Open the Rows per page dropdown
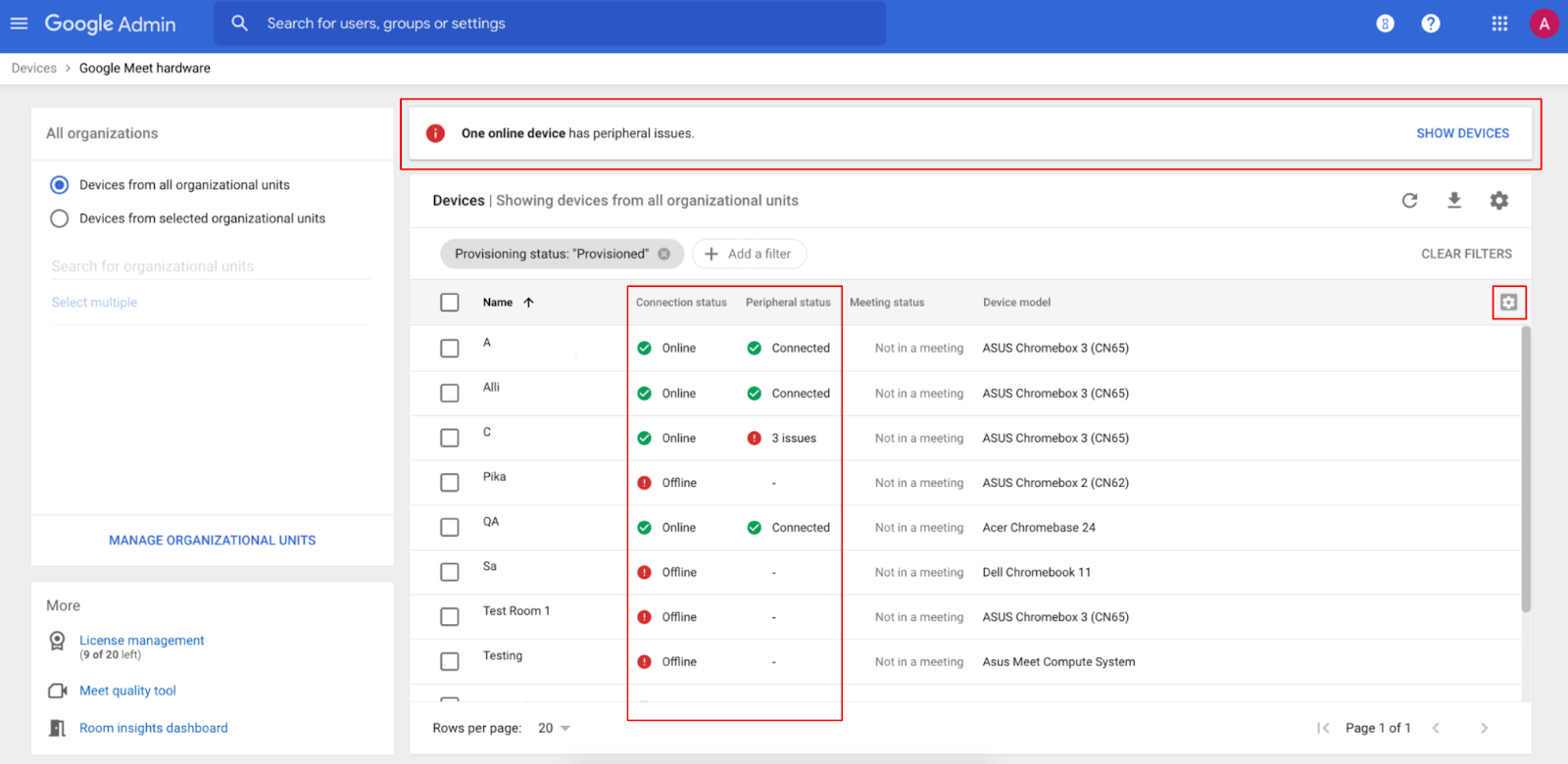Screen dimensions: 1568x764 554,728
